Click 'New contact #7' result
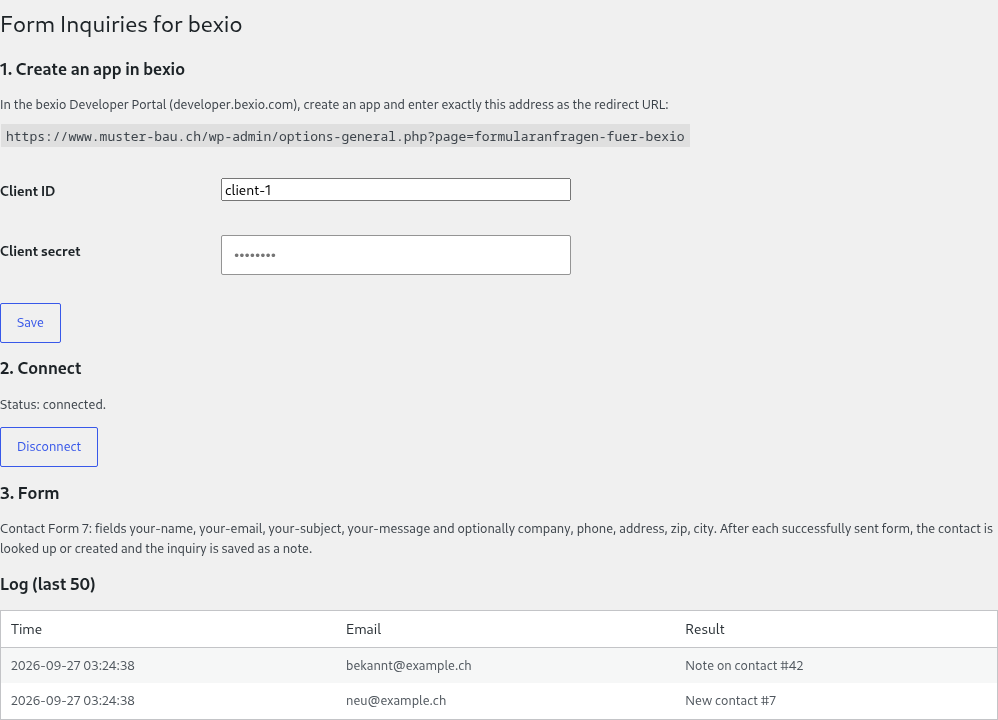 (x=731, y=700)
